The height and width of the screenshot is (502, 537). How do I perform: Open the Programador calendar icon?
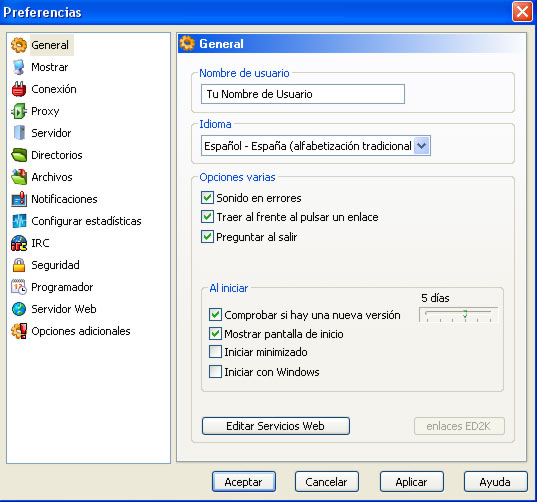coord(19,287)
